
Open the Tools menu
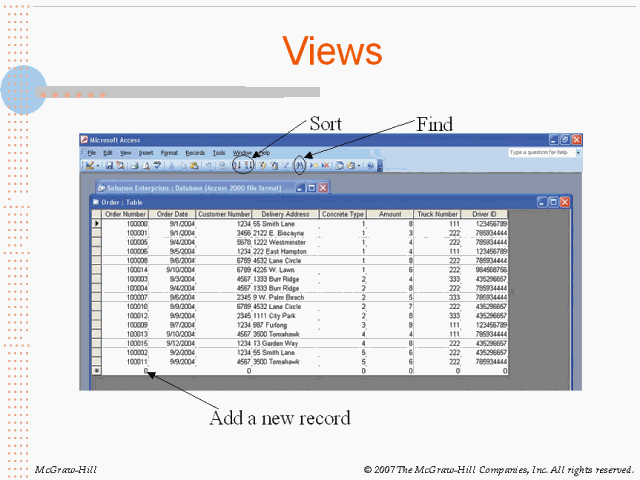(x=218, y=152)
